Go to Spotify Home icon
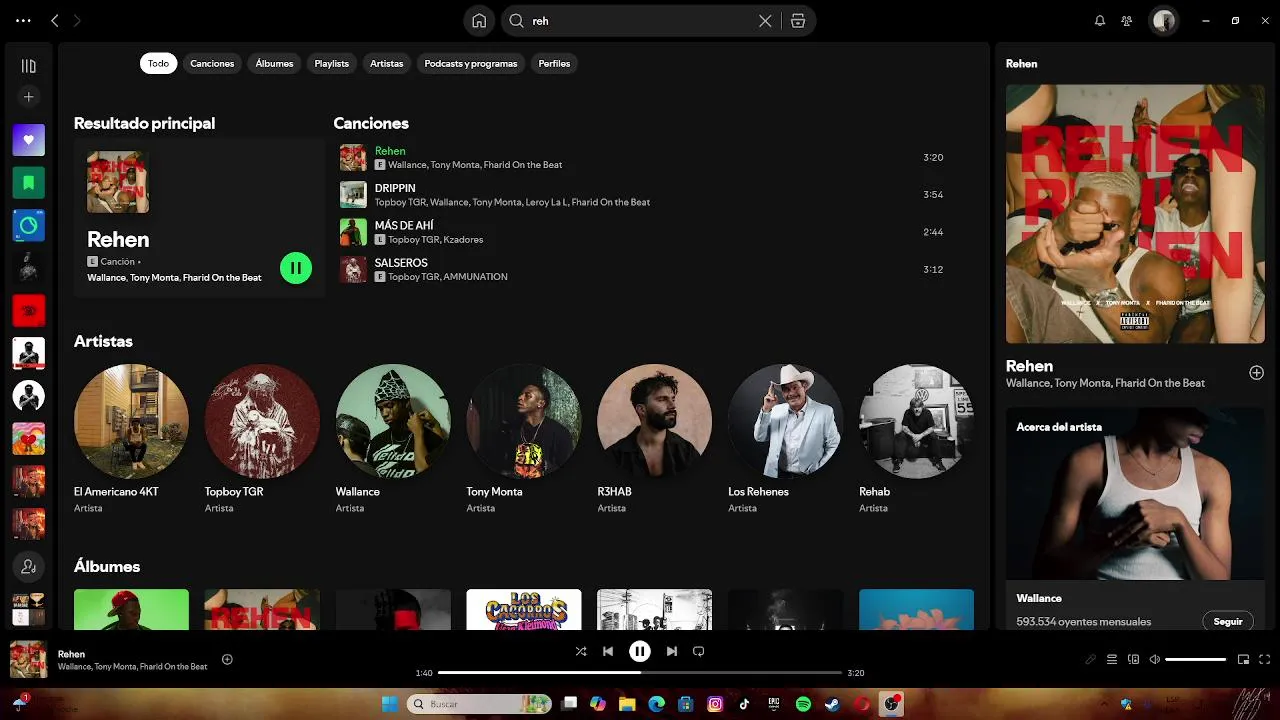This screenshot has height=720, width=1280. 480,21
